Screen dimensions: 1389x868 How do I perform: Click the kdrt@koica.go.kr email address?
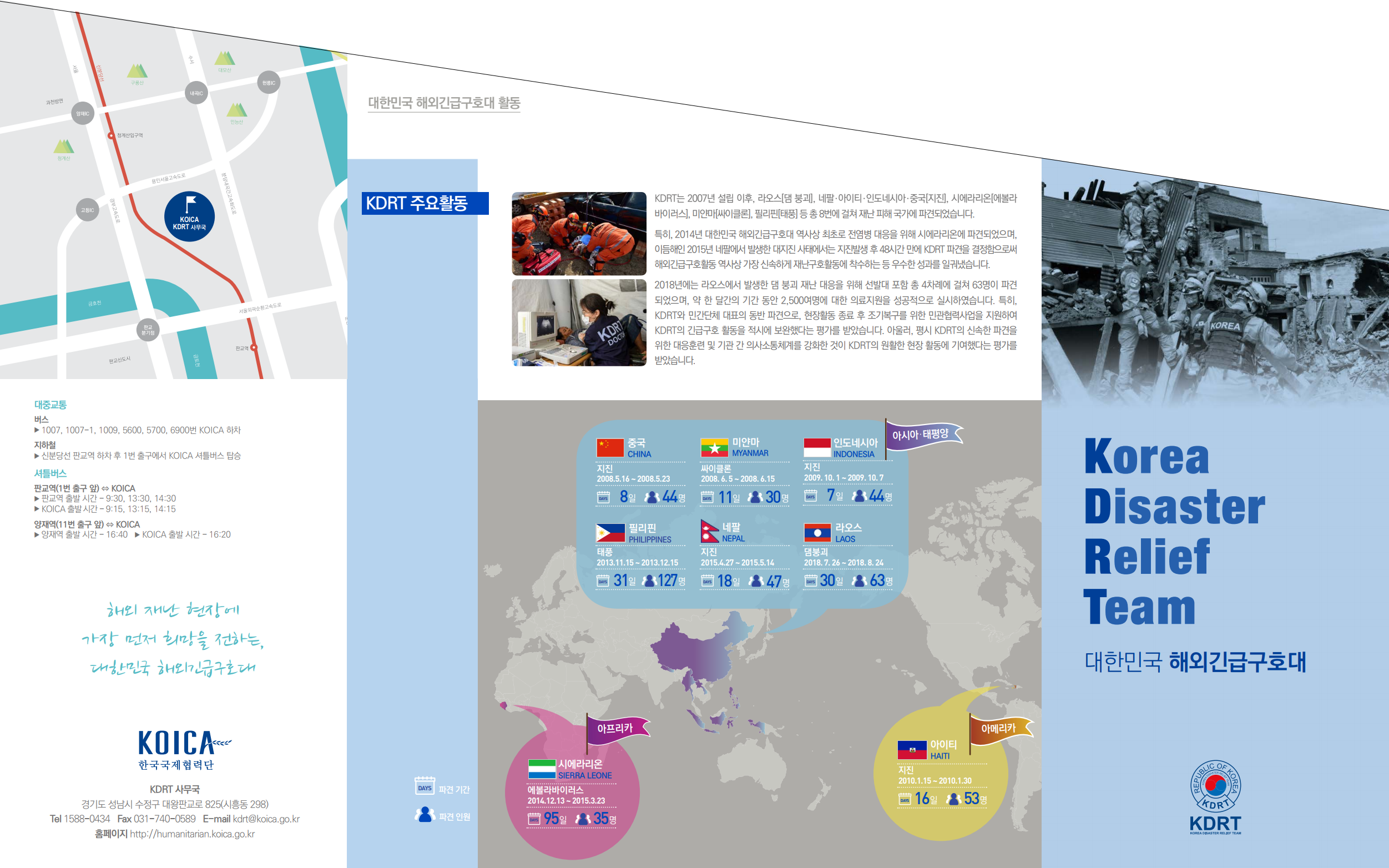pyautogui.click(x=266, y=819)
